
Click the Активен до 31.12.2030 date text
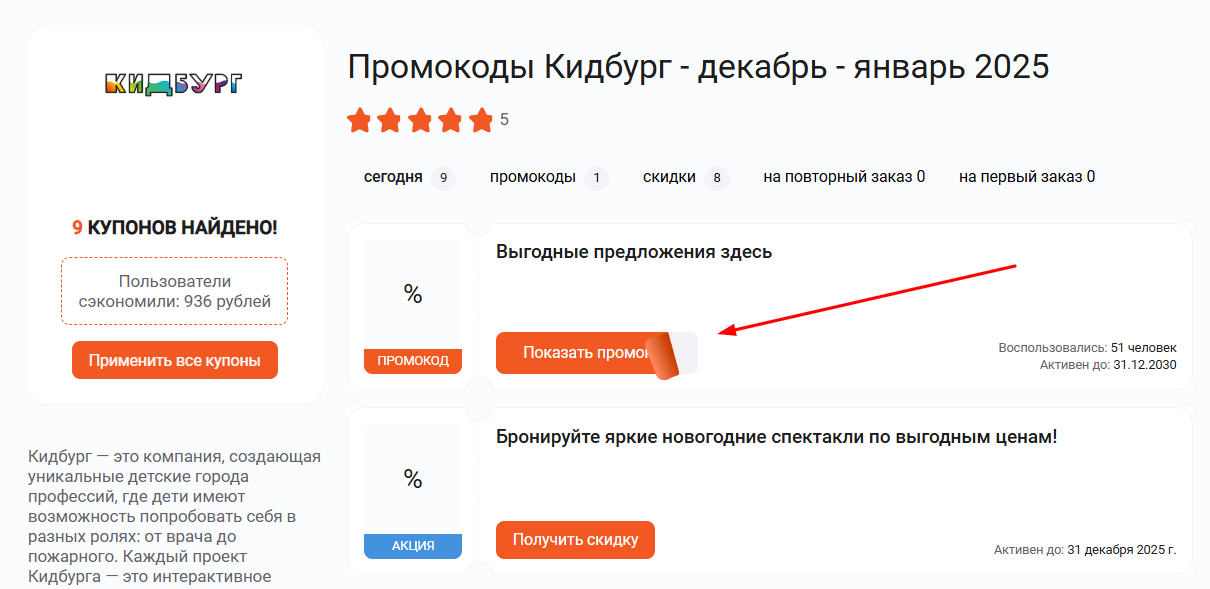(1108, 364)
